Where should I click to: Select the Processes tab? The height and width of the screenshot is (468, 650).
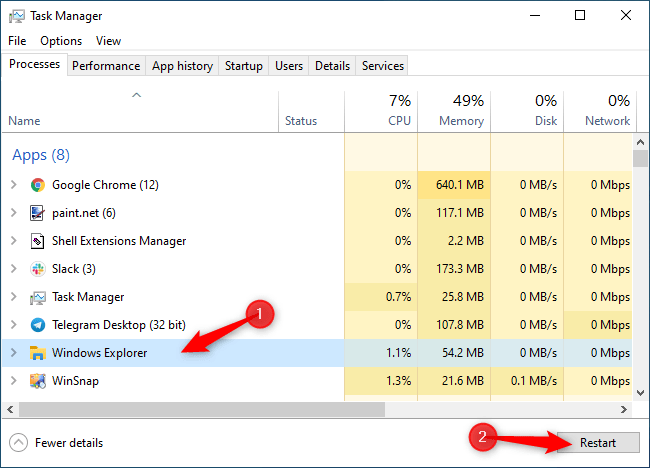[x=34, y=64]
